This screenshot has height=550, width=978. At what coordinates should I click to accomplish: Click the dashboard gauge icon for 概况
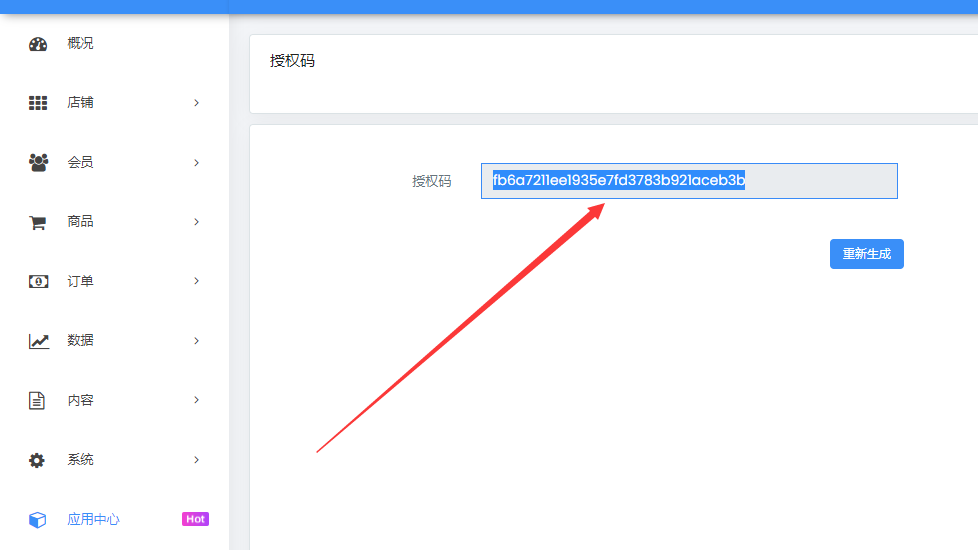pyautogui.click(x=38, y=44)
